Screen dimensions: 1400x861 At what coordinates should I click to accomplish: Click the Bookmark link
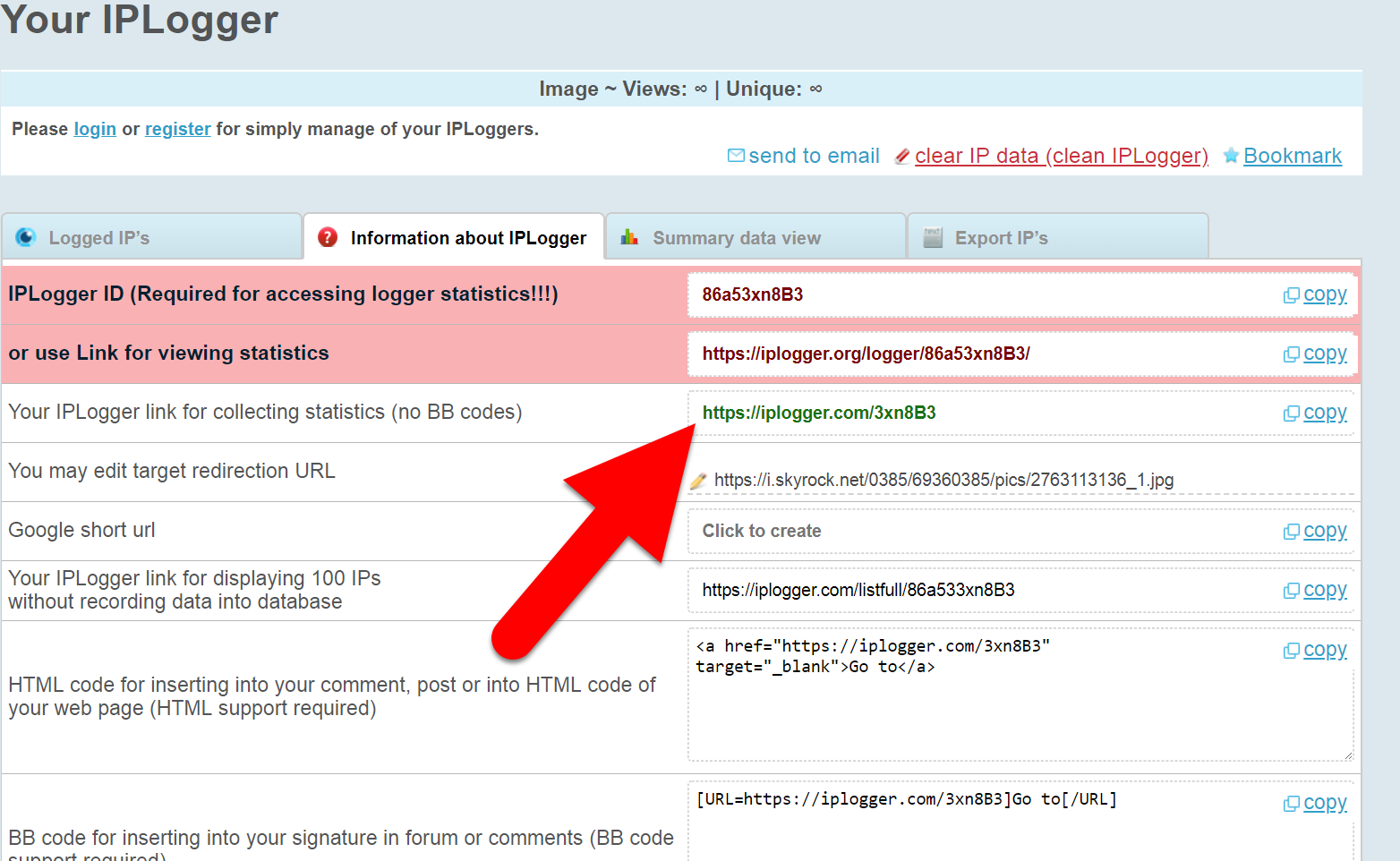click(x=1293, y=156)
